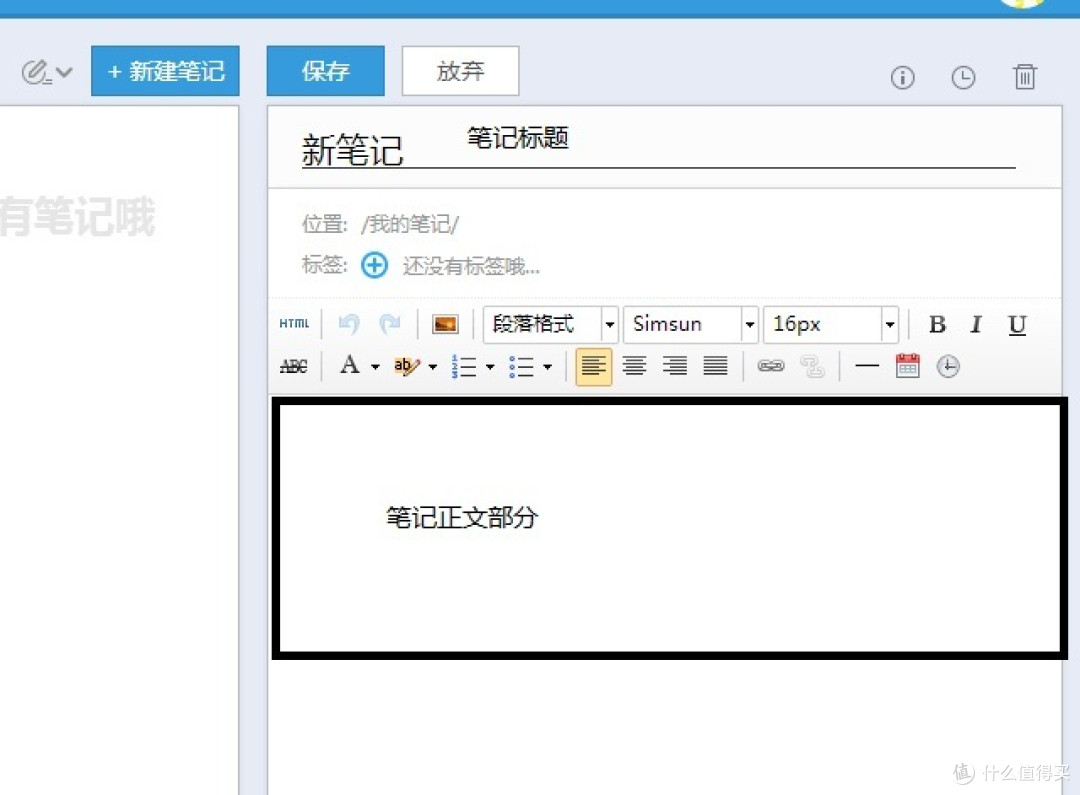
Task: Save the note using 保存 button
Action: click(325, 71)
